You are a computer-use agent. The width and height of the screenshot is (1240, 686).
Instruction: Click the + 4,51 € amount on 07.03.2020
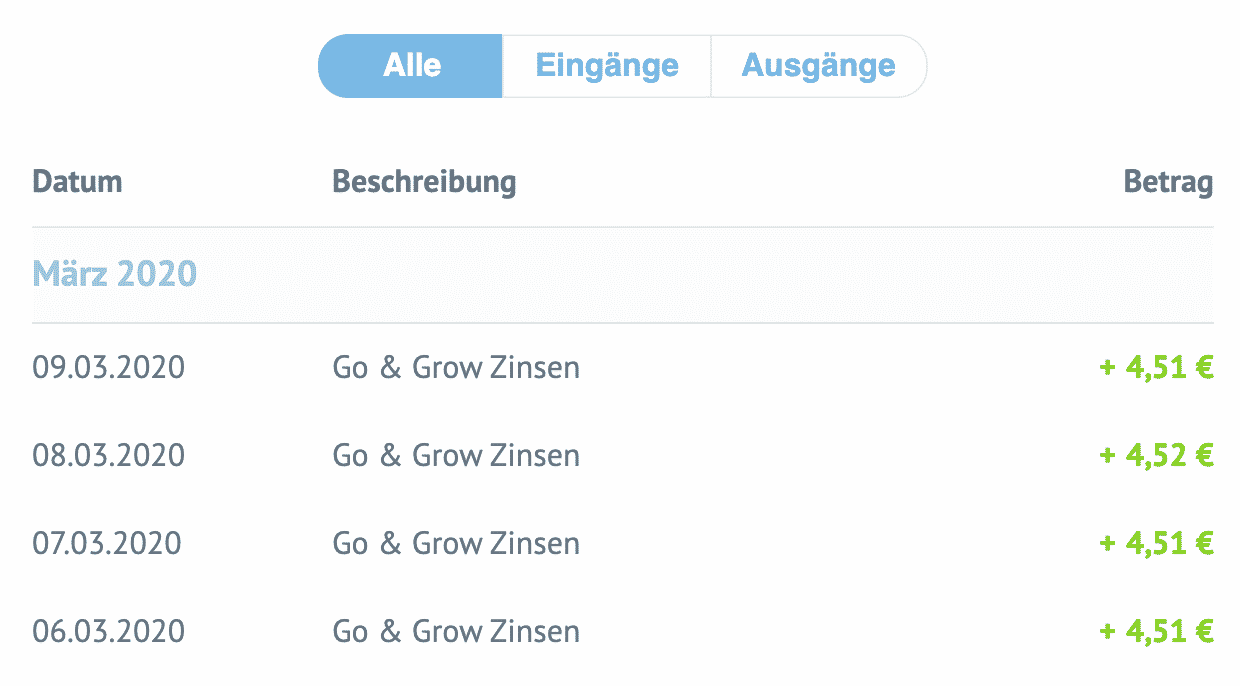click(1156, 543)
